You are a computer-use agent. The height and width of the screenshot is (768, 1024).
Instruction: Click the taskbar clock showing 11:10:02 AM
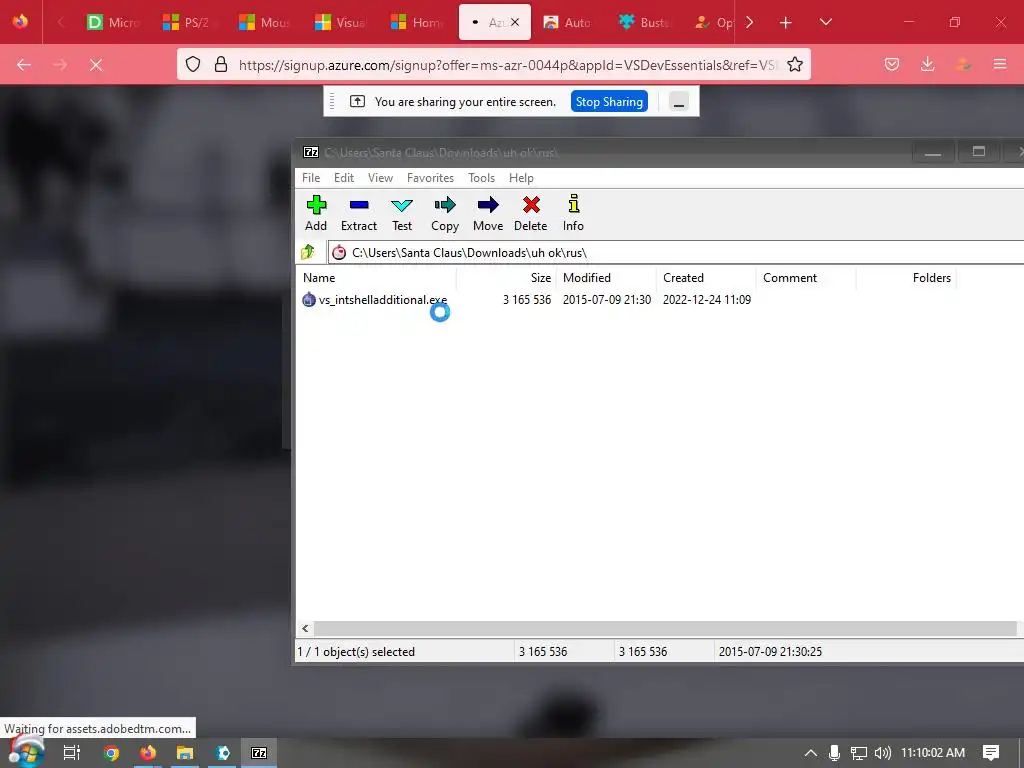(933, 753)
